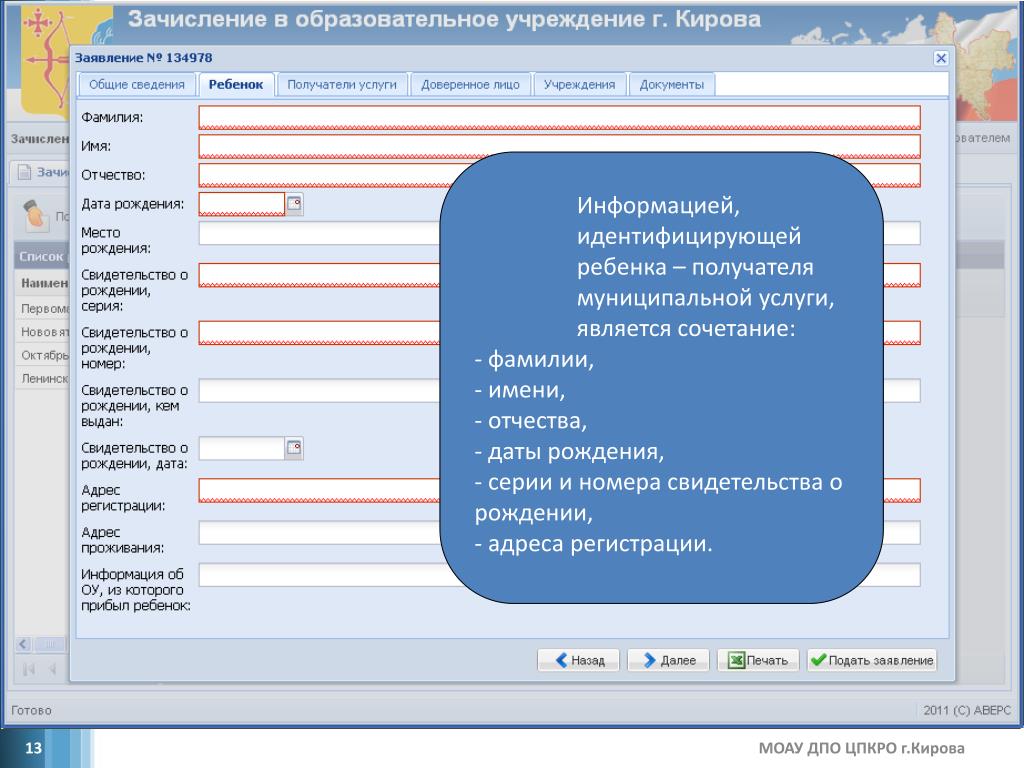Focus the birth certificate номер field
The image size is (1024, 768).
point(560,332)
